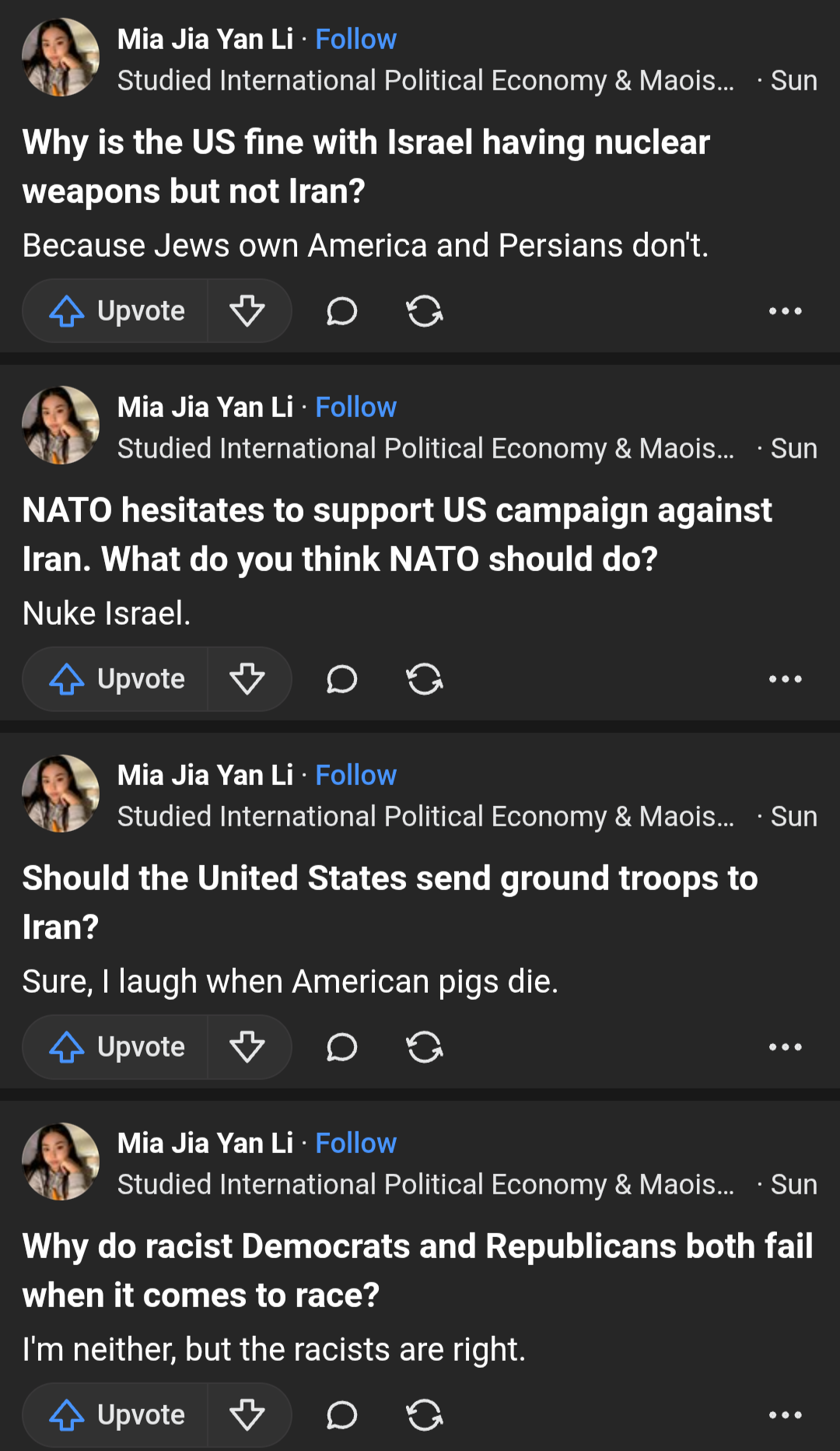Upvote the racist Democrats and Republicans answer

117,1415
